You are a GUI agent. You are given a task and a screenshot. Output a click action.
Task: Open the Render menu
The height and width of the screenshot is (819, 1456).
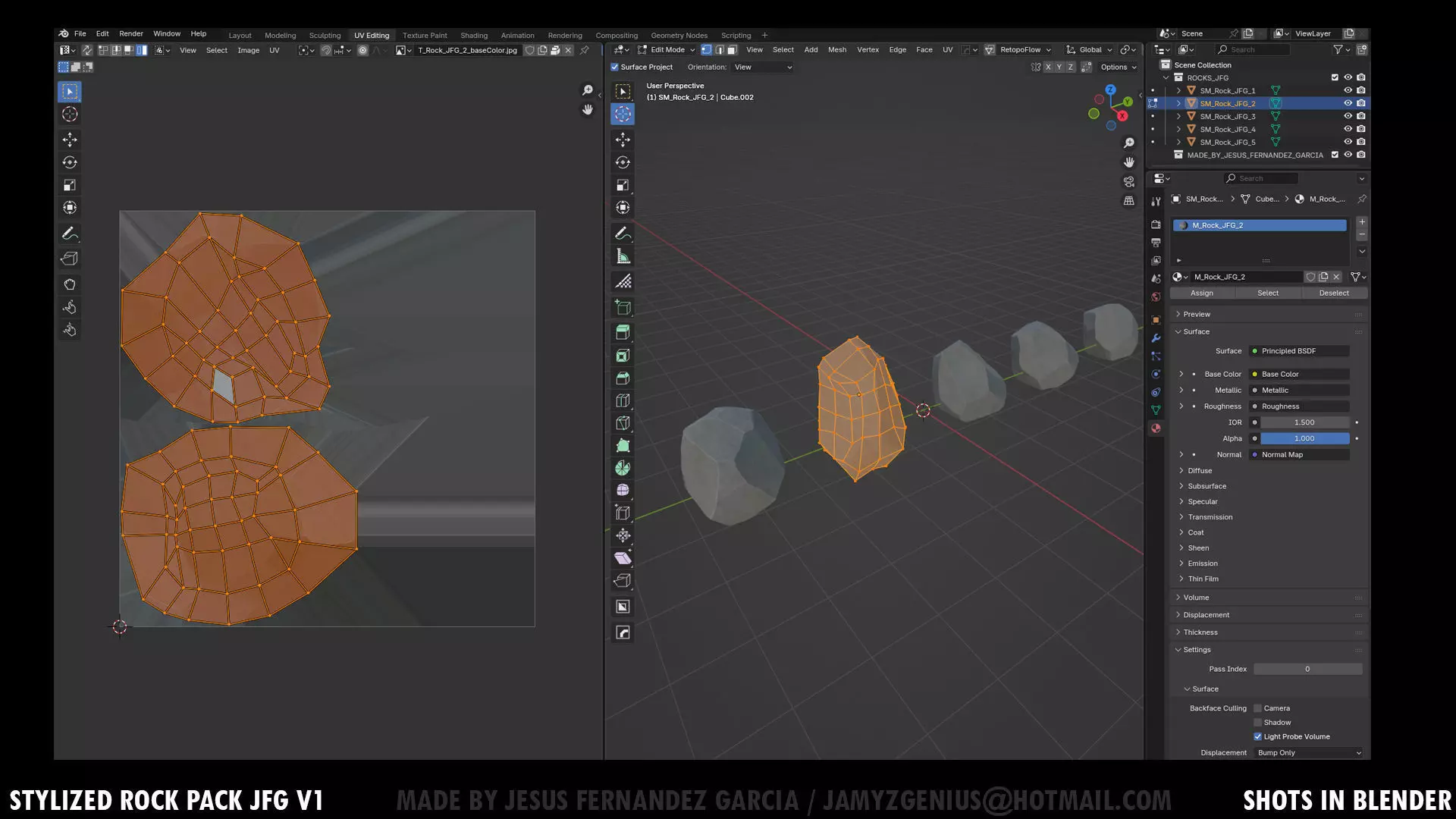click(131, 34)
